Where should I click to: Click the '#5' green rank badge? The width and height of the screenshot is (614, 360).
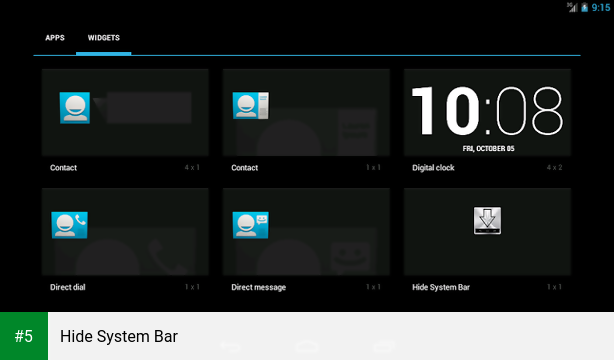coord(24,336)
